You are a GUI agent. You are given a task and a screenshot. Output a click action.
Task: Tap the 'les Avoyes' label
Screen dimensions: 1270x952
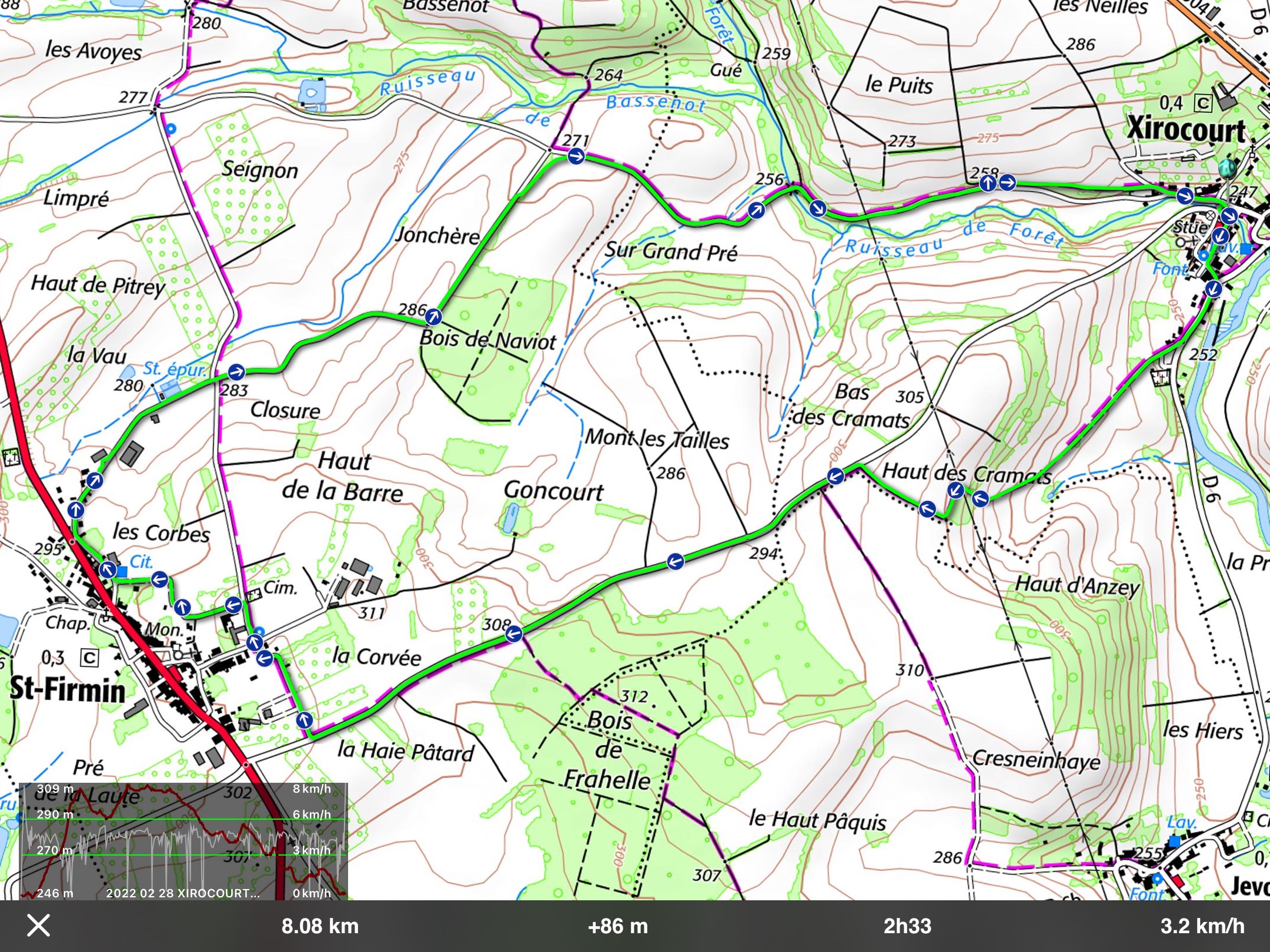tap(93, 51)
